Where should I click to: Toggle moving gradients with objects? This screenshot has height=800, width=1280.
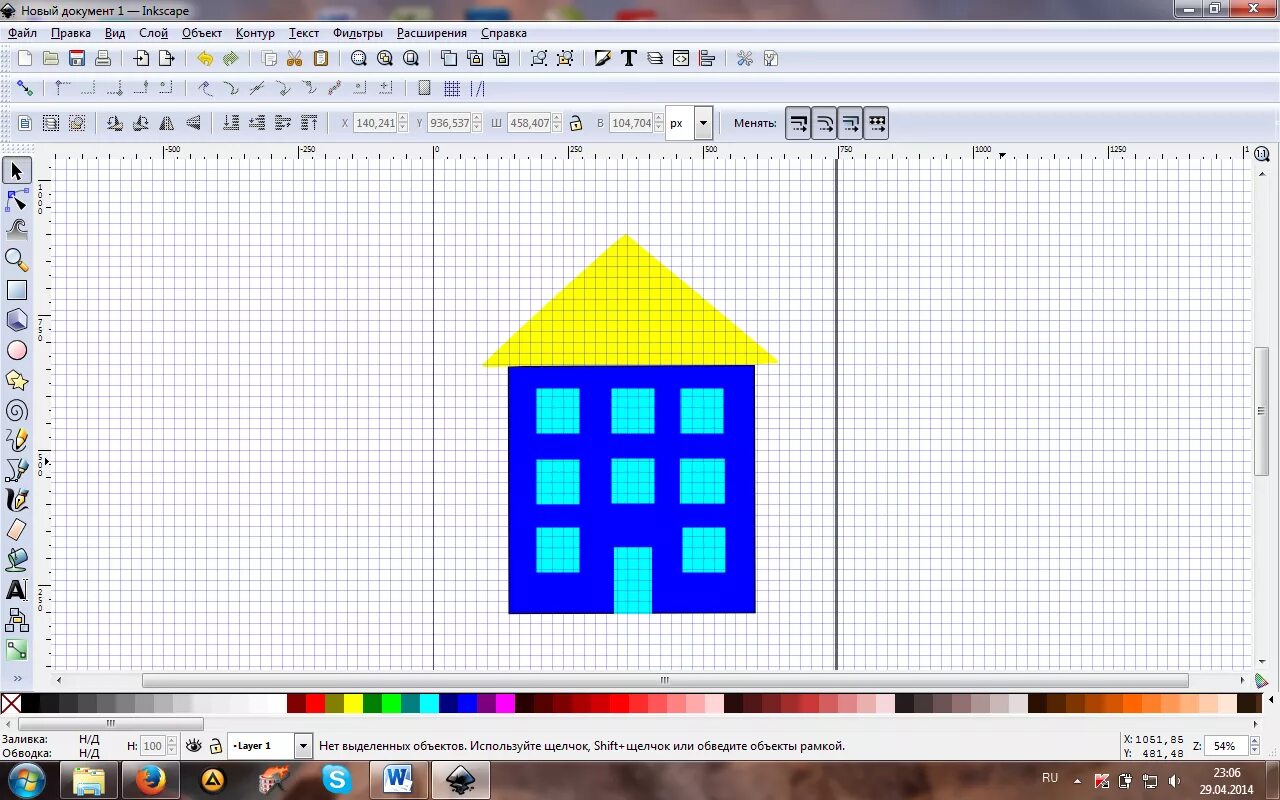pos(850,123)
